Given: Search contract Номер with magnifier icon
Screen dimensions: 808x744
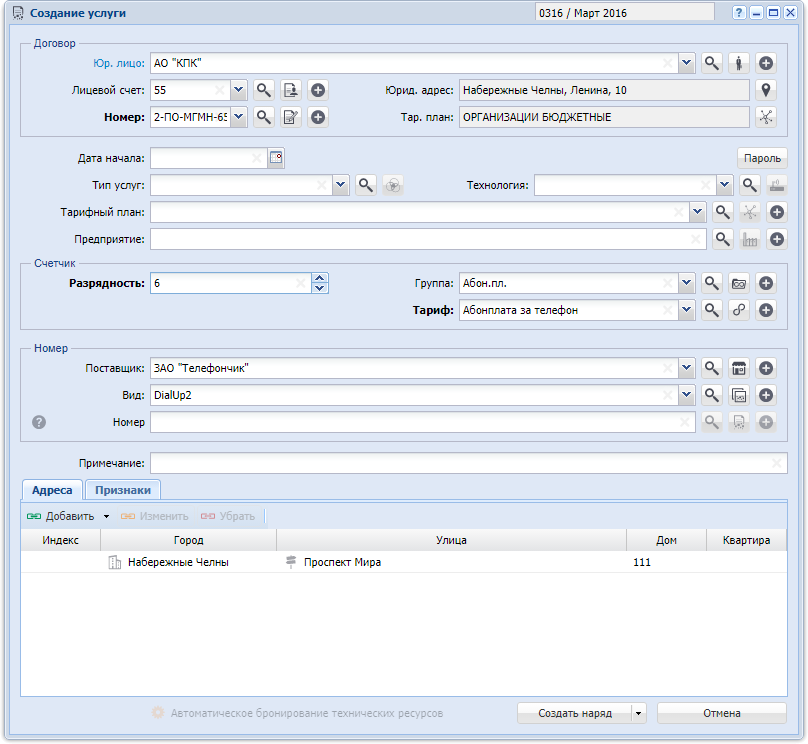Looking at the screenshot, I should pos(264,117).
